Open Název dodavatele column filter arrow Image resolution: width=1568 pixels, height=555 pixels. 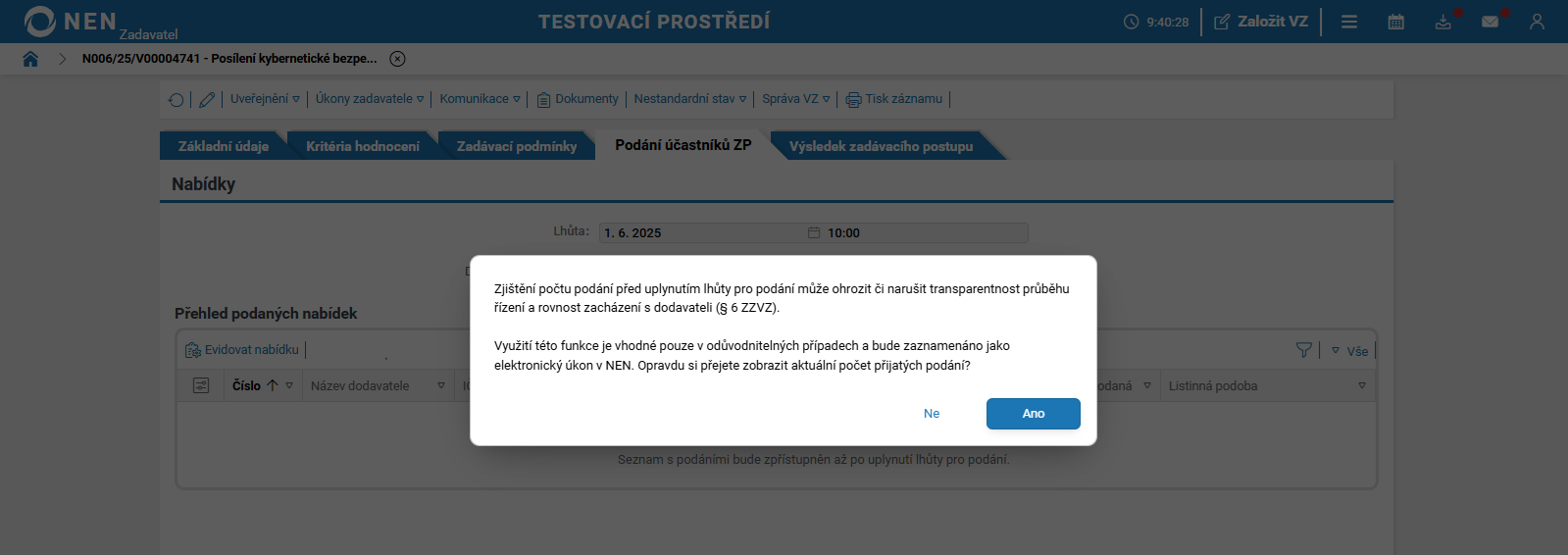tap(441, 385)
